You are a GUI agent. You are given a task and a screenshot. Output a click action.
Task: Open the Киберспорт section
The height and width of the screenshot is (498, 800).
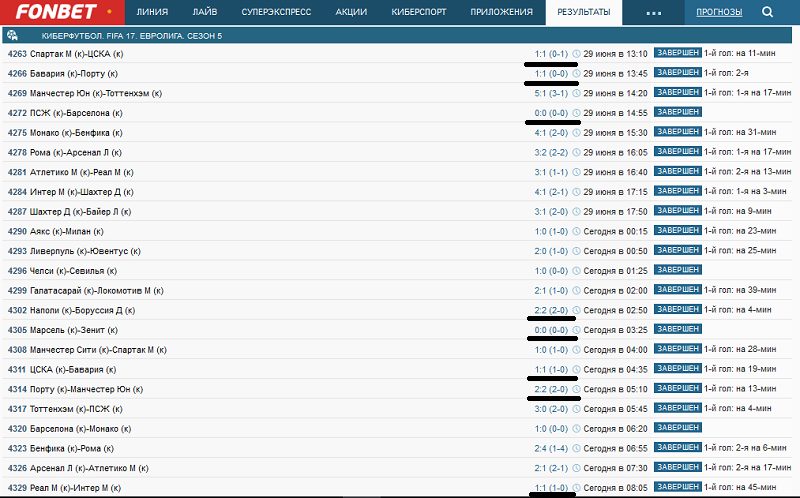(x=428, y=13)
